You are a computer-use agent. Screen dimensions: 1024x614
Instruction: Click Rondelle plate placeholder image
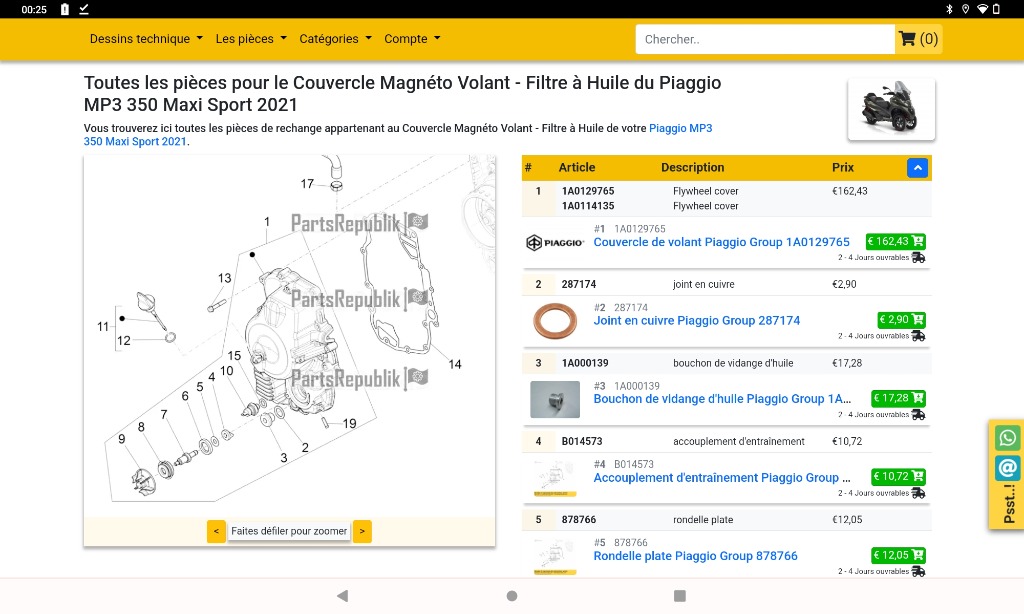(554, 556)
